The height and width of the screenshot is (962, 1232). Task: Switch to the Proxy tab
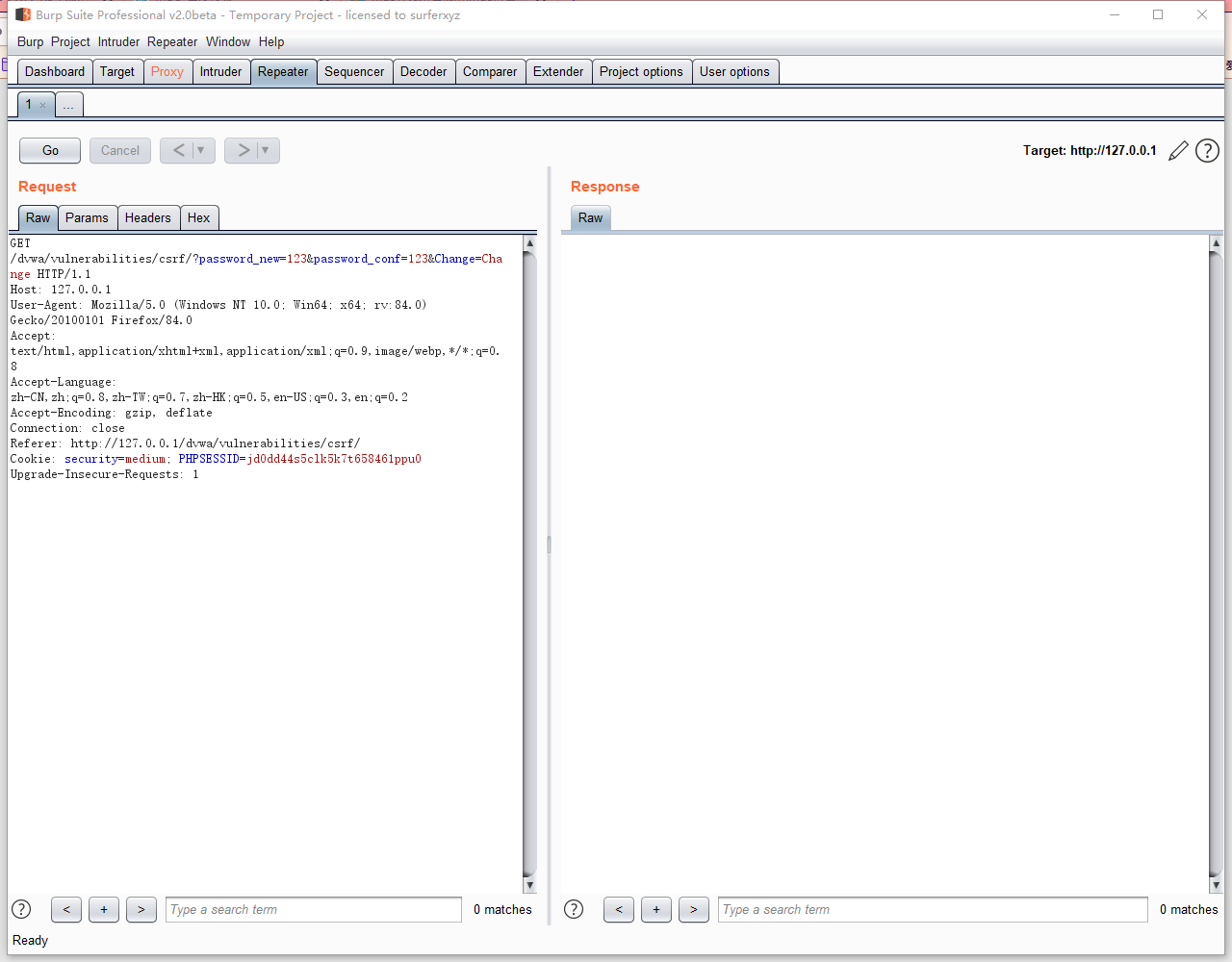(x=167, y=71)
